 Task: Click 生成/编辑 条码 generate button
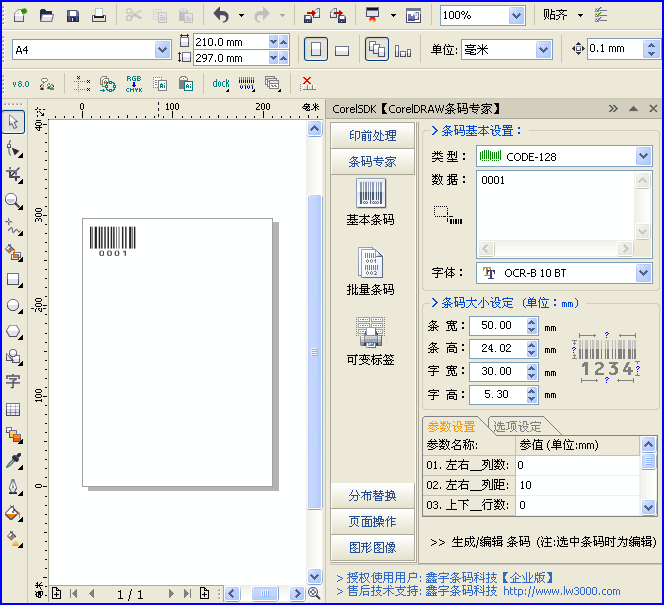(543, 542)
